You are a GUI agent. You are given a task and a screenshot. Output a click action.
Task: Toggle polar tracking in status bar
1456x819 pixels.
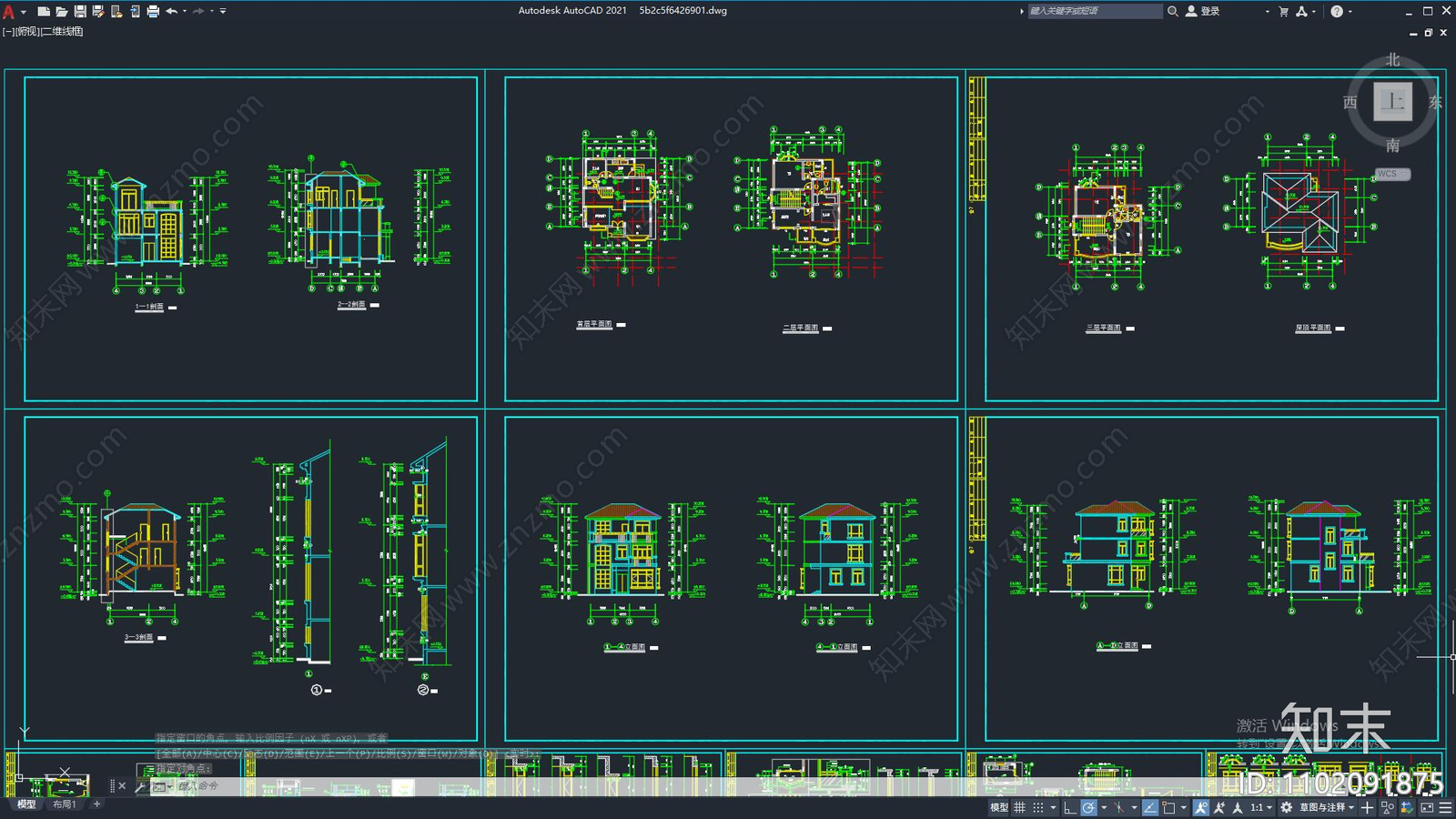click(1088, 807)
